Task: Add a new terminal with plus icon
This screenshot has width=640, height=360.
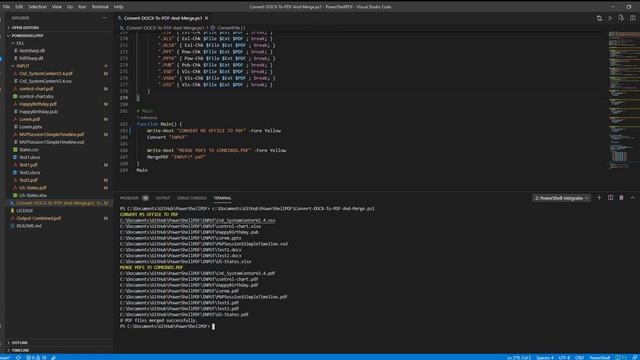Action: [x=599, y=198]
